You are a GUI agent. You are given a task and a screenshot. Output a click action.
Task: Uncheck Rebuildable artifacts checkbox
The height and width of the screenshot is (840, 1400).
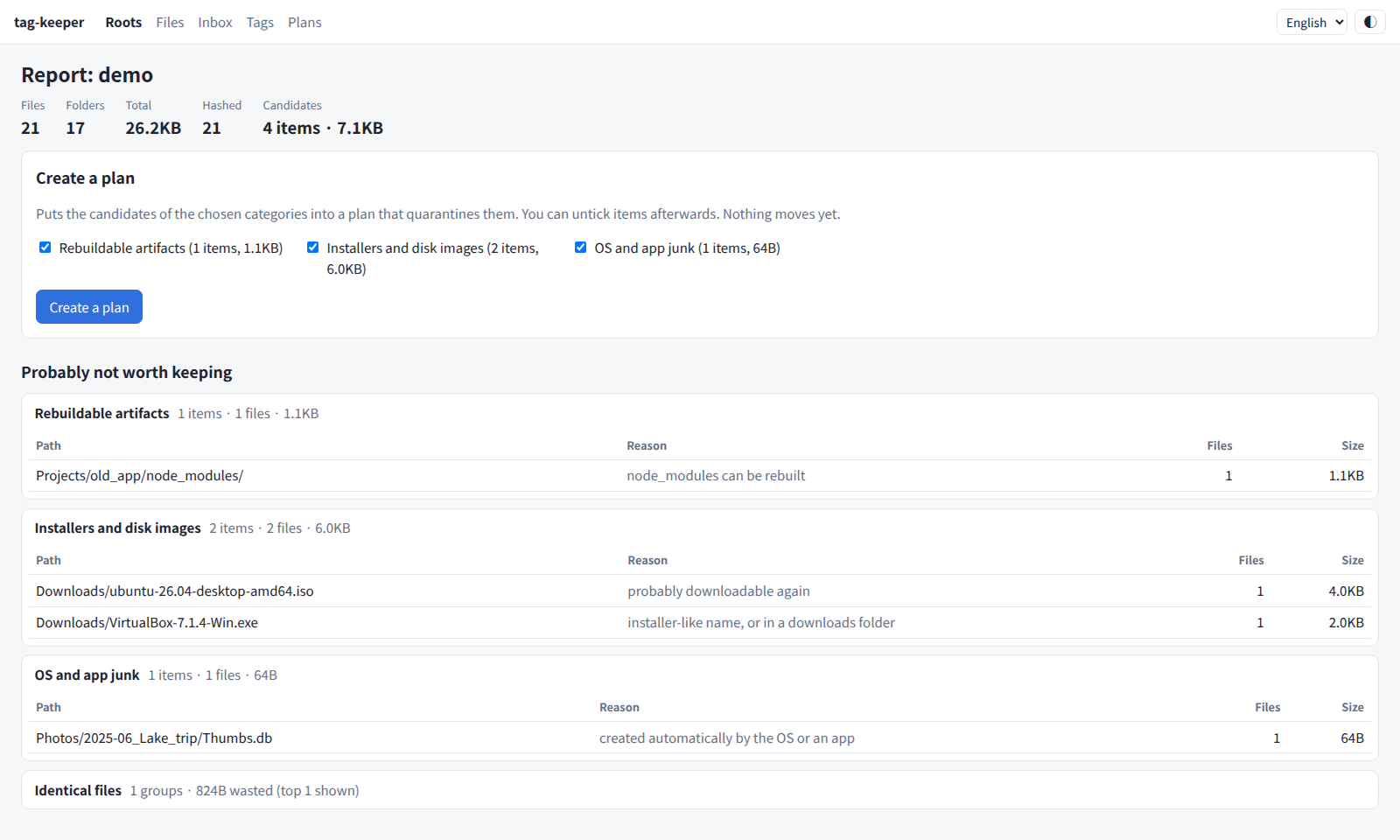click(45, 248)
